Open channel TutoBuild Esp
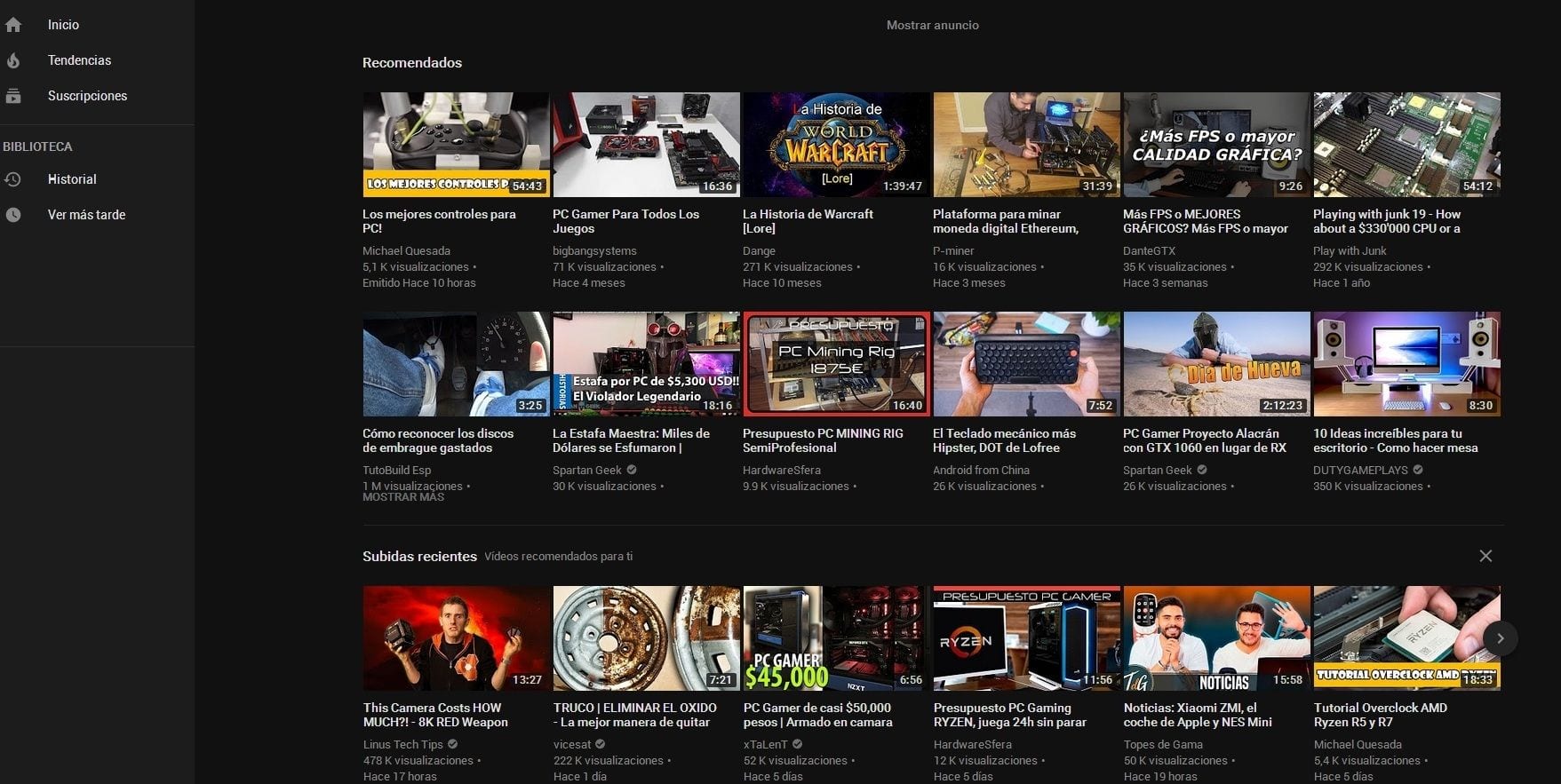Image resolution: width=1561 pixels, height=784 pixels. pyautogui.click(x=396, y=471)
